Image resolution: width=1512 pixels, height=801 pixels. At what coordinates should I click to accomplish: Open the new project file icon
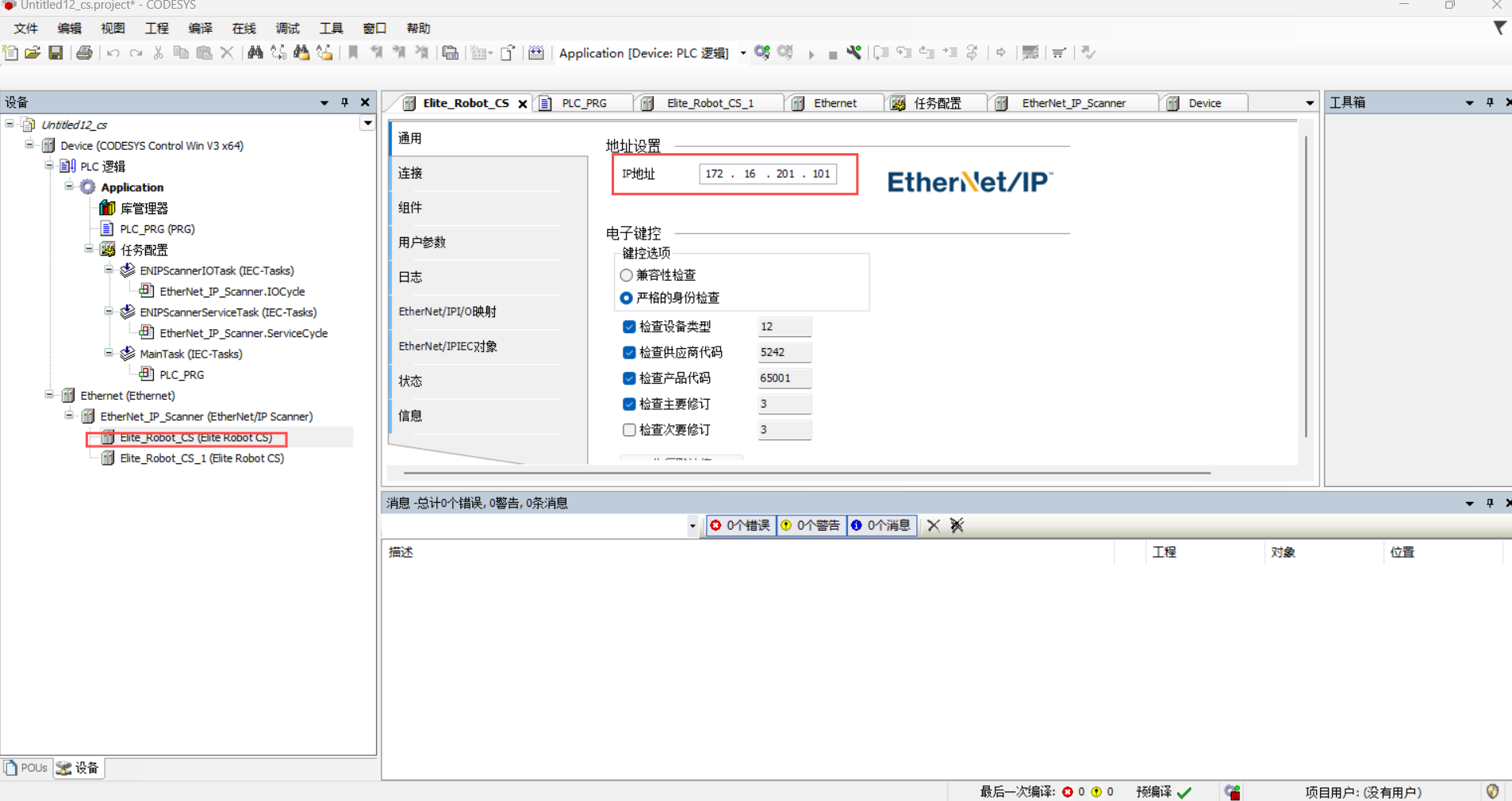[x=11, y=53]
